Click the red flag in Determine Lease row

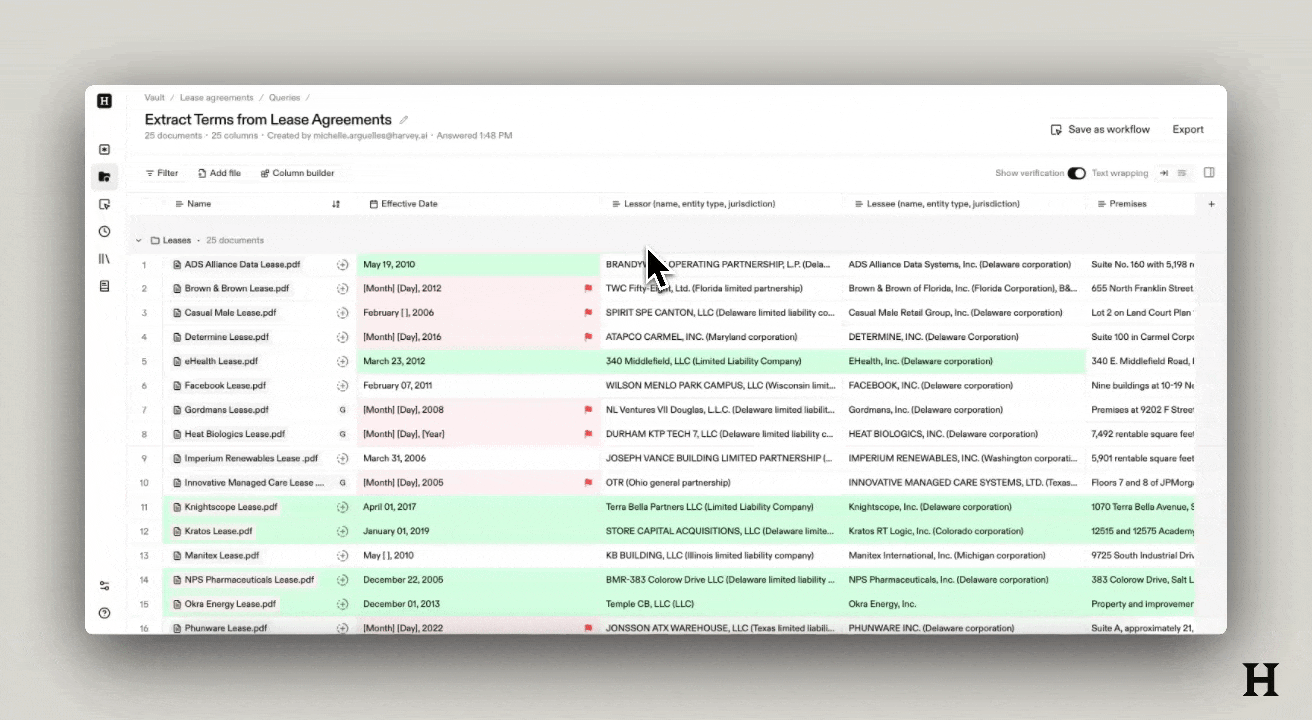(588, 337)
